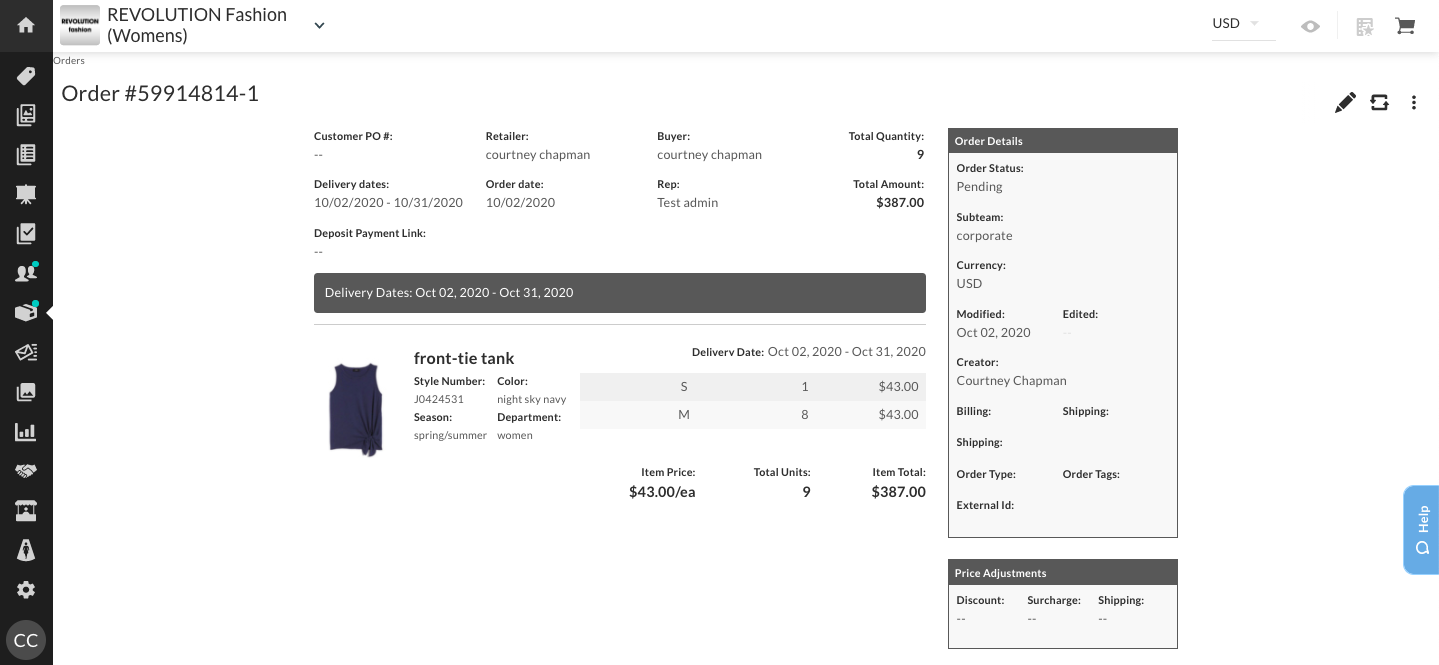Click the Deposit Payment Link label
1439x665 pixels.
click(x=370, y=233)
